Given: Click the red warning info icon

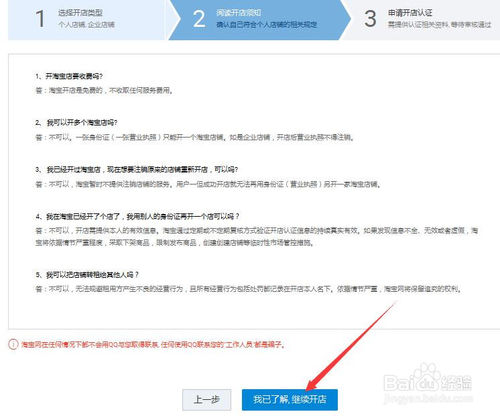Looking at the screenshot, I should (13, 344).
